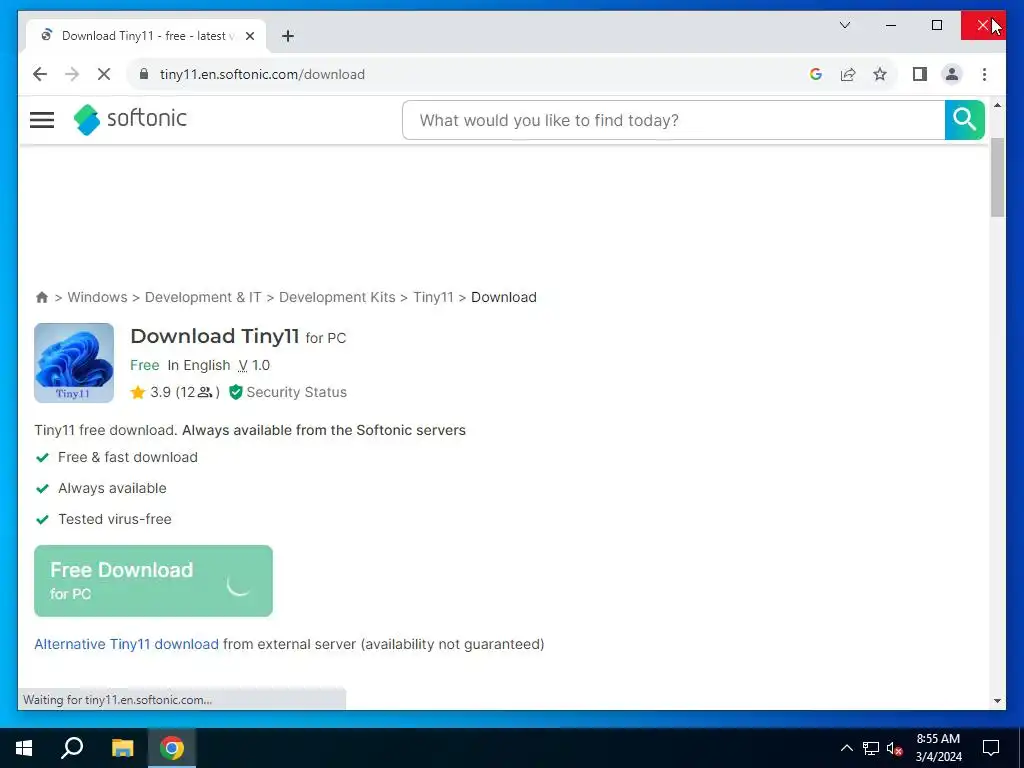Click the Security Status shield icon

[x=236, y=392]
